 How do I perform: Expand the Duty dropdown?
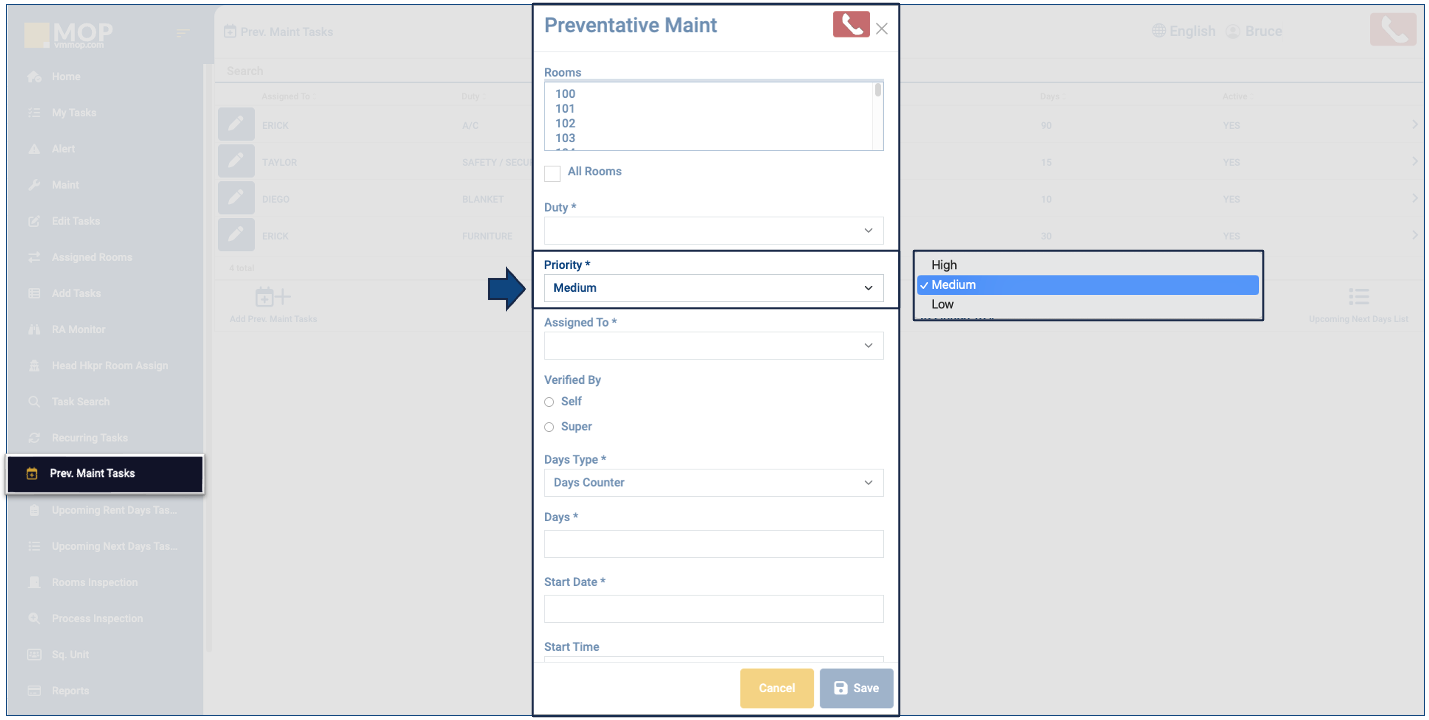[713, 231]
